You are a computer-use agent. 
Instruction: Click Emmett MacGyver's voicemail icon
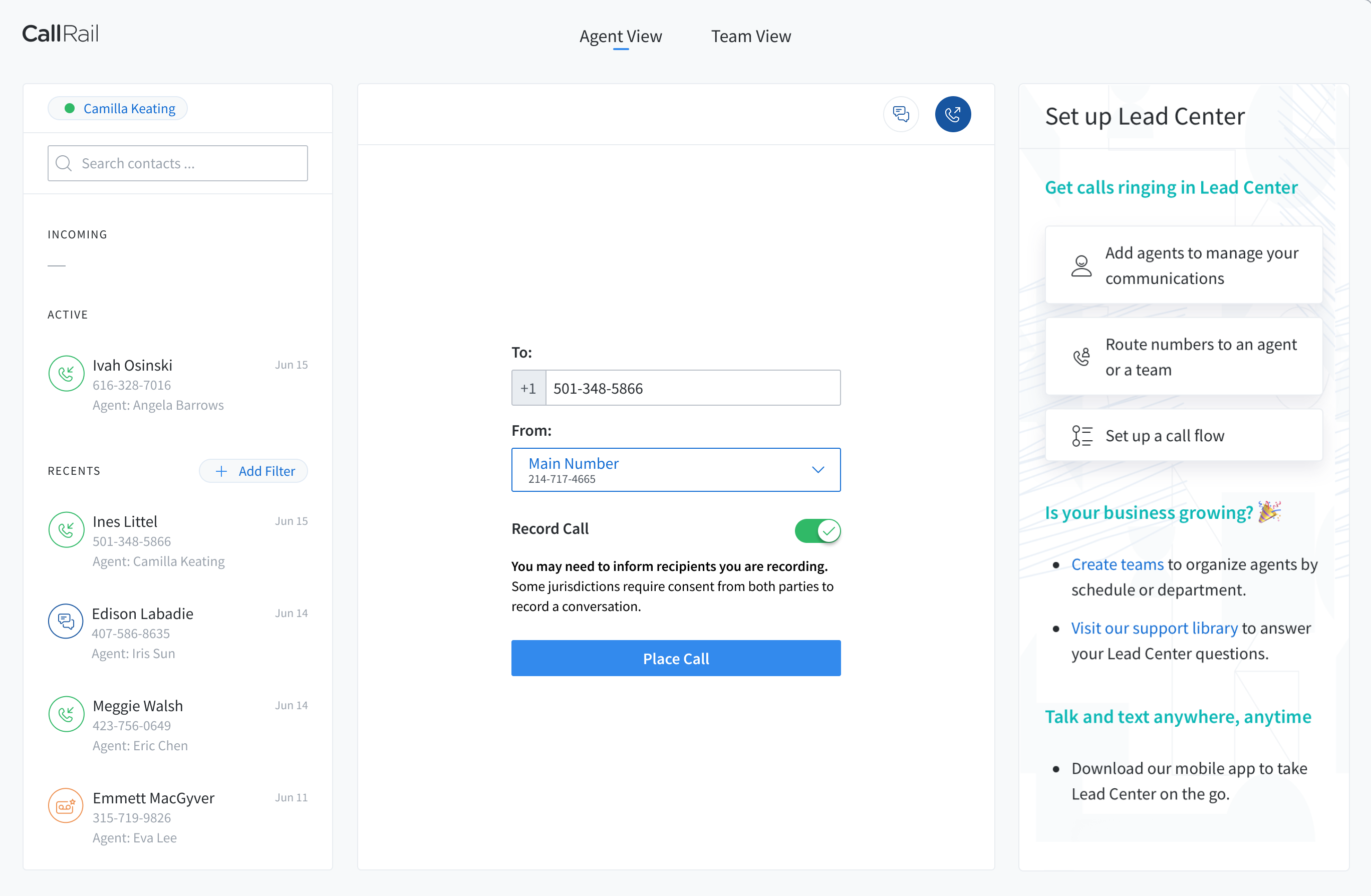click(66, 805)
